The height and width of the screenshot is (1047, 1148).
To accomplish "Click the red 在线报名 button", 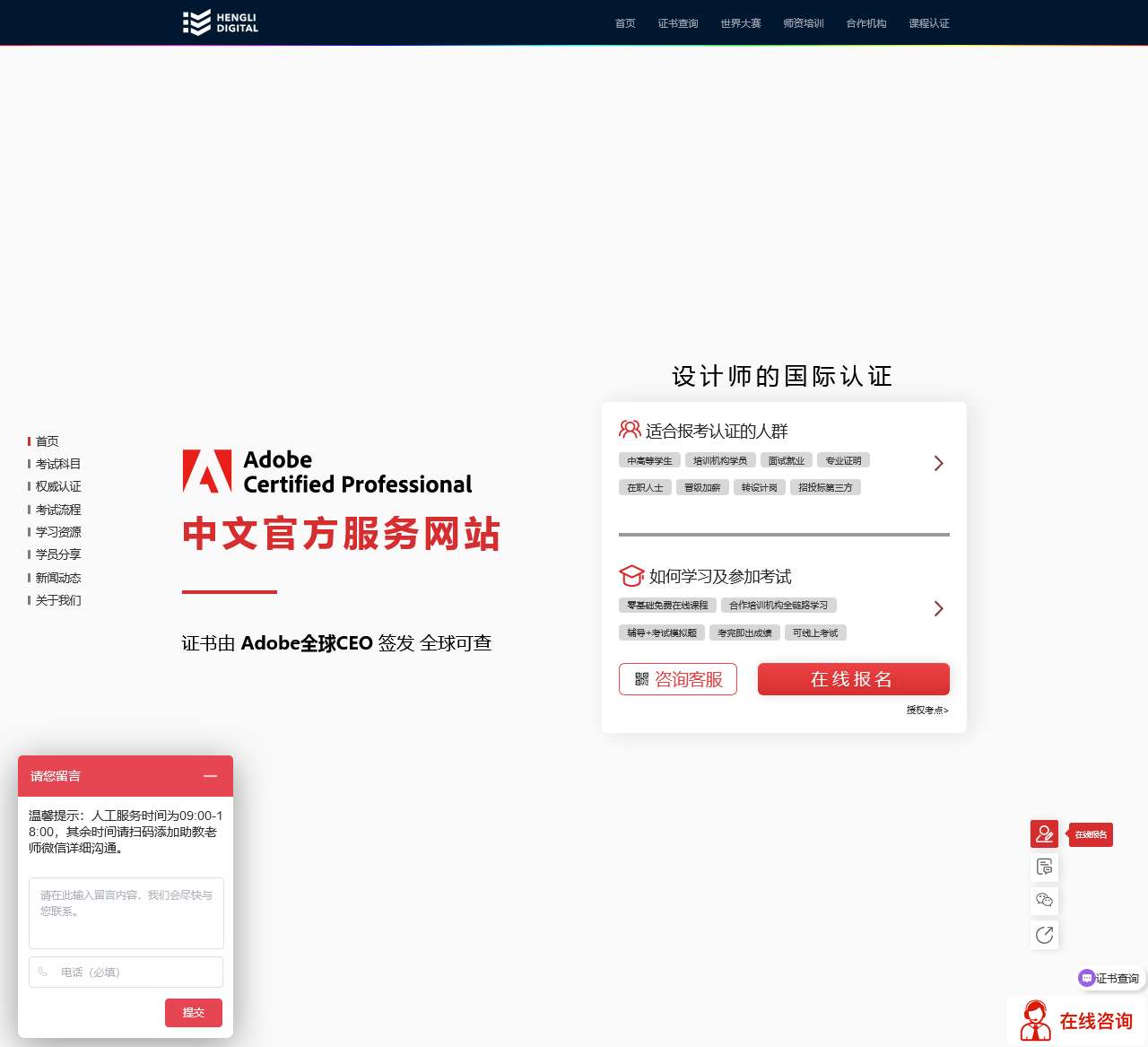I will point(853,679).
